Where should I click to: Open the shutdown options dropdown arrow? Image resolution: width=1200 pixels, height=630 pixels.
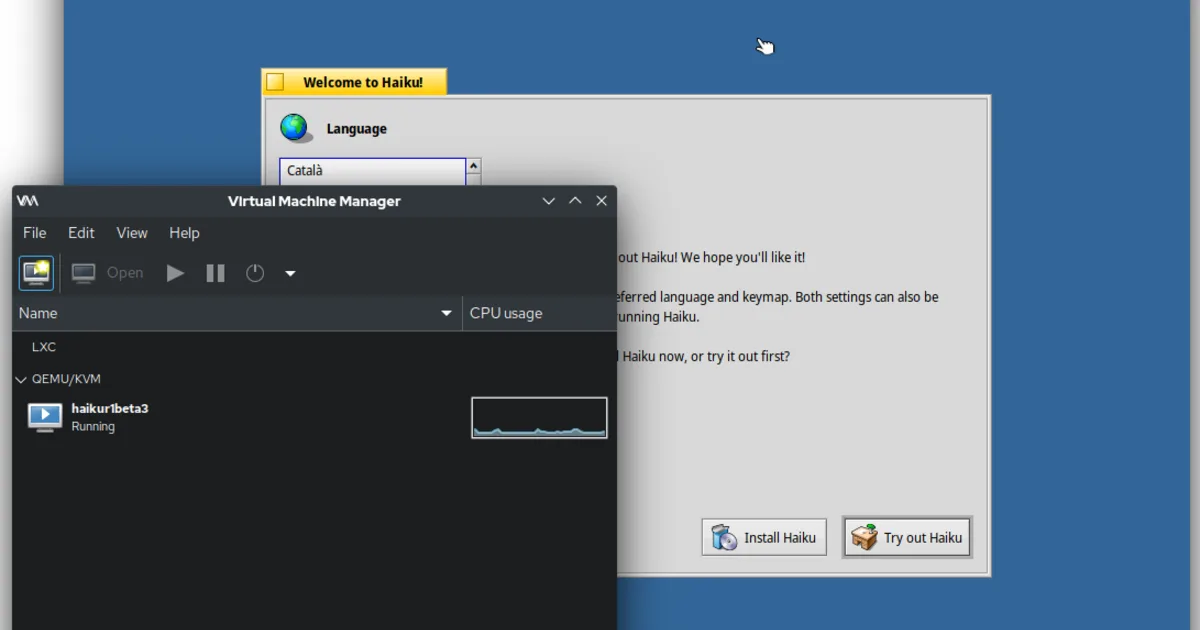coord(290,273)
